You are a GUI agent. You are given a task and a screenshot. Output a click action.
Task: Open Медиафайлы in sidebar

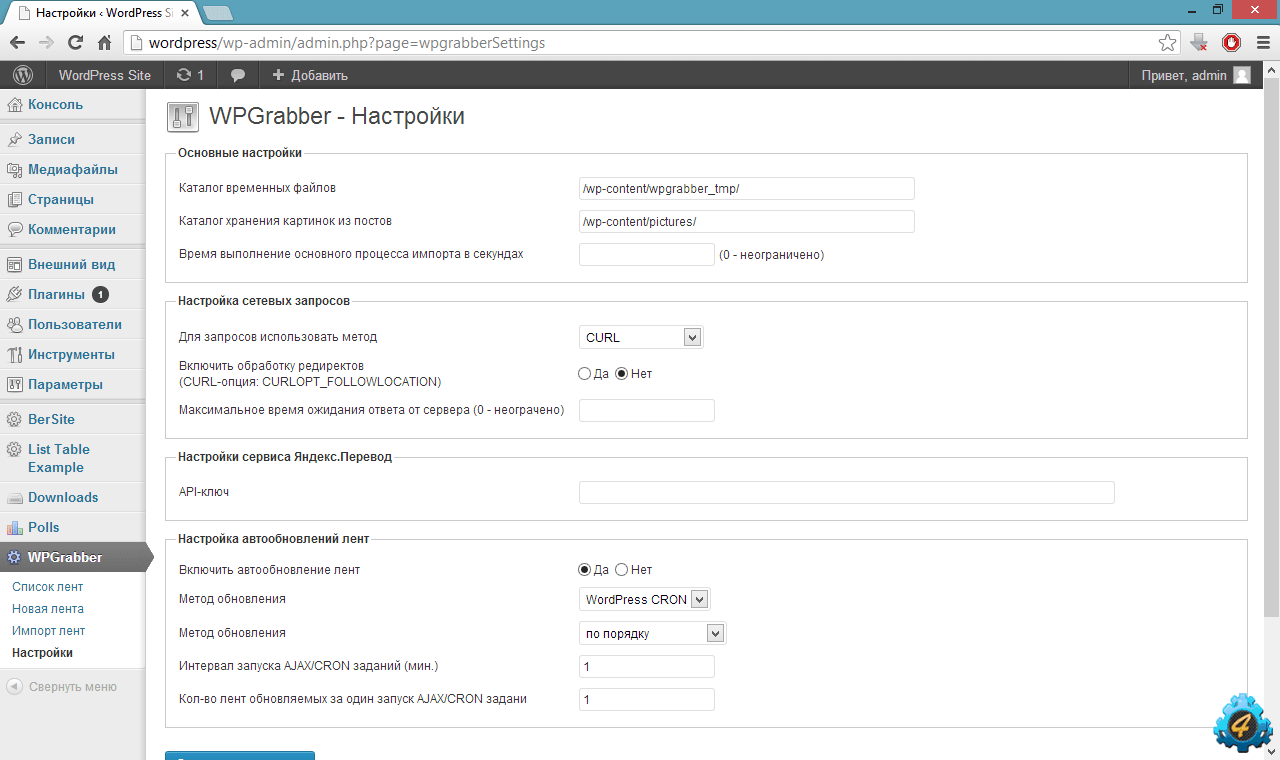(x=72, y=169)
